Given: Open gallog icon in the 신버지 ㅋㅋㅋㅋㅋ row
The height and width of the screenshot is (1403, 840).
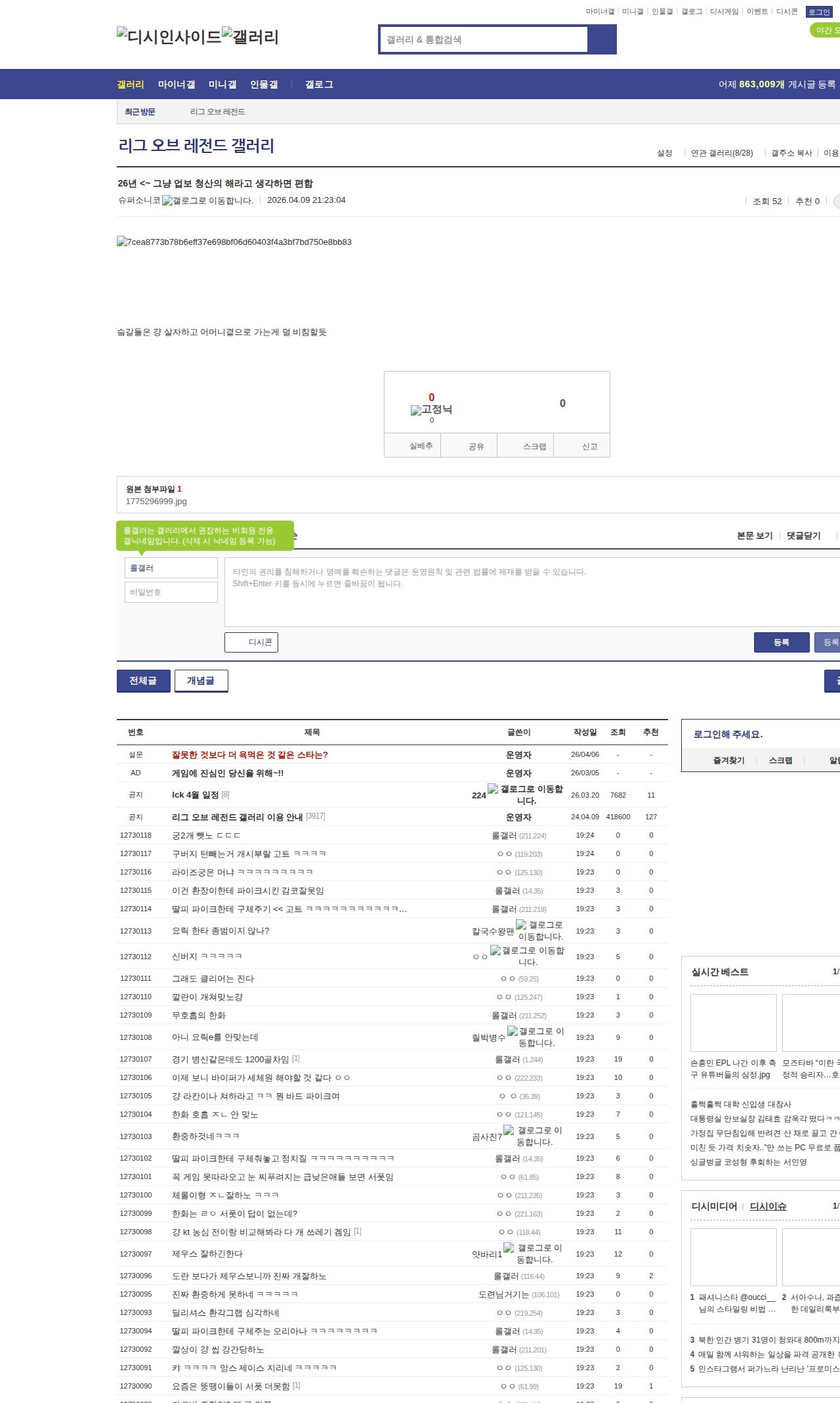Looking at the screenshot, I should (x=527, y=957).
